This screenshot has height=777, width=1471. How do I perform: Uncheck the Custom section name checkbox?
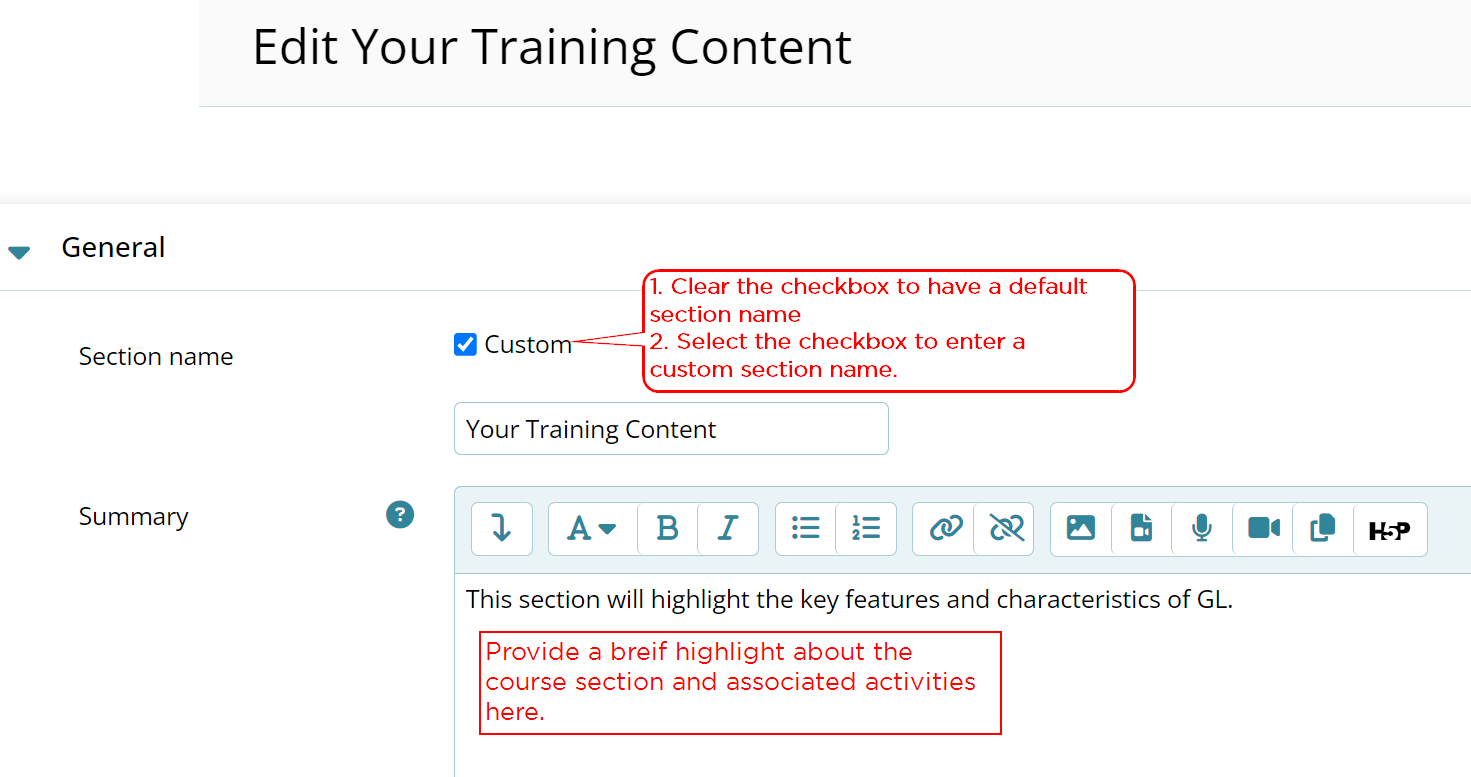pos(465,345)
